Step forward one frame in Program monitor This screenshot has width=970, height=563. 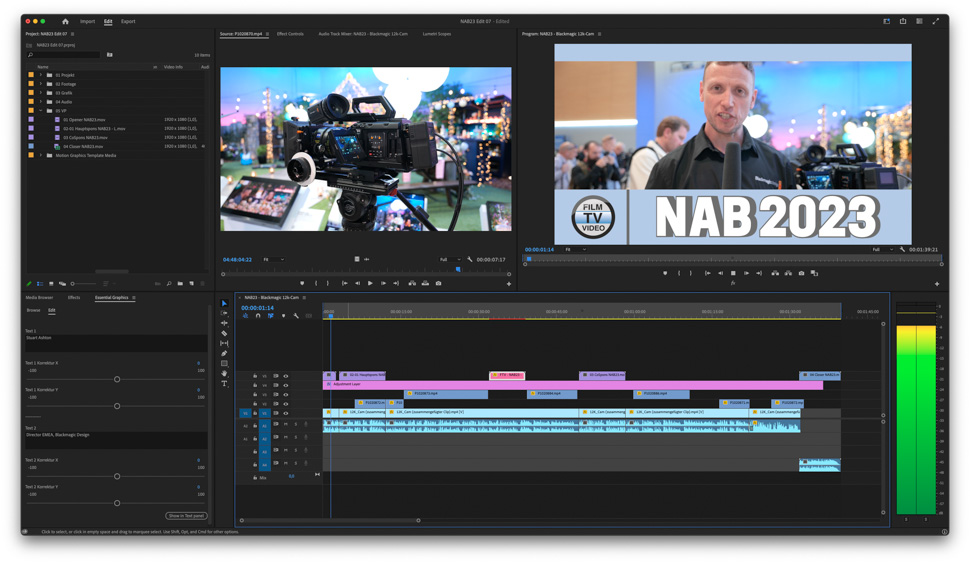746,273
